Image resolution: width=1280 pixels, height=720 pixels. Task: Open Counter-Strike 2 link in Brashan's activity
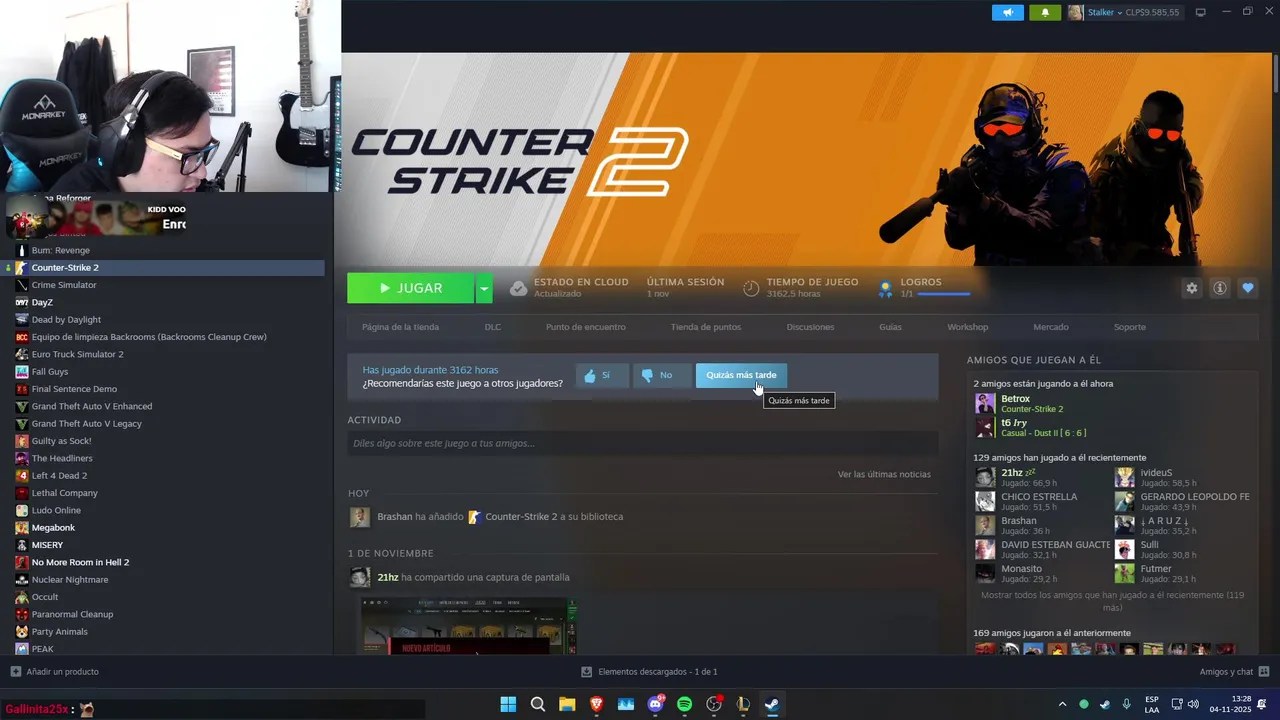(521, 517)
